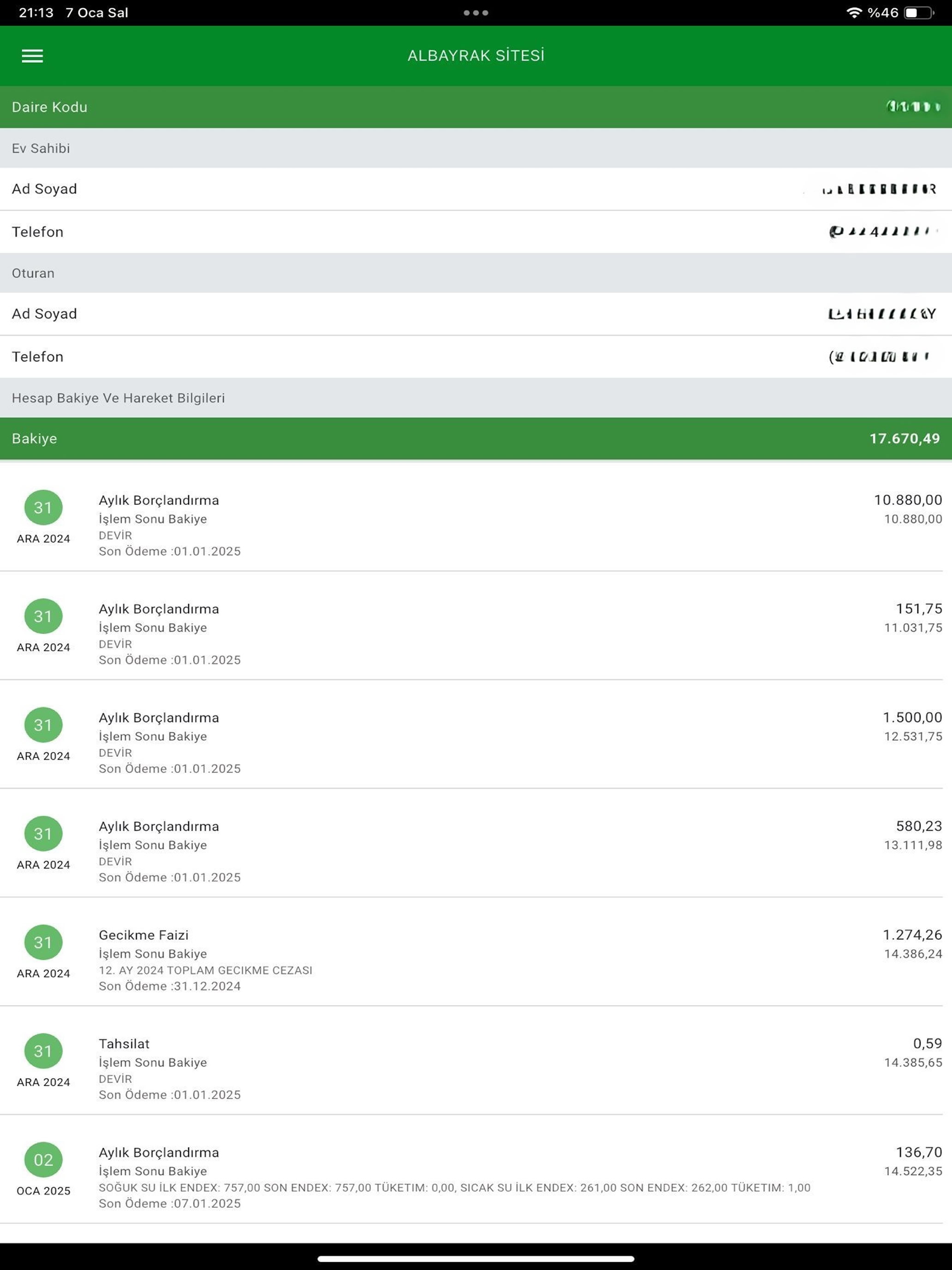Open the hamburger menu

[32, 56]
